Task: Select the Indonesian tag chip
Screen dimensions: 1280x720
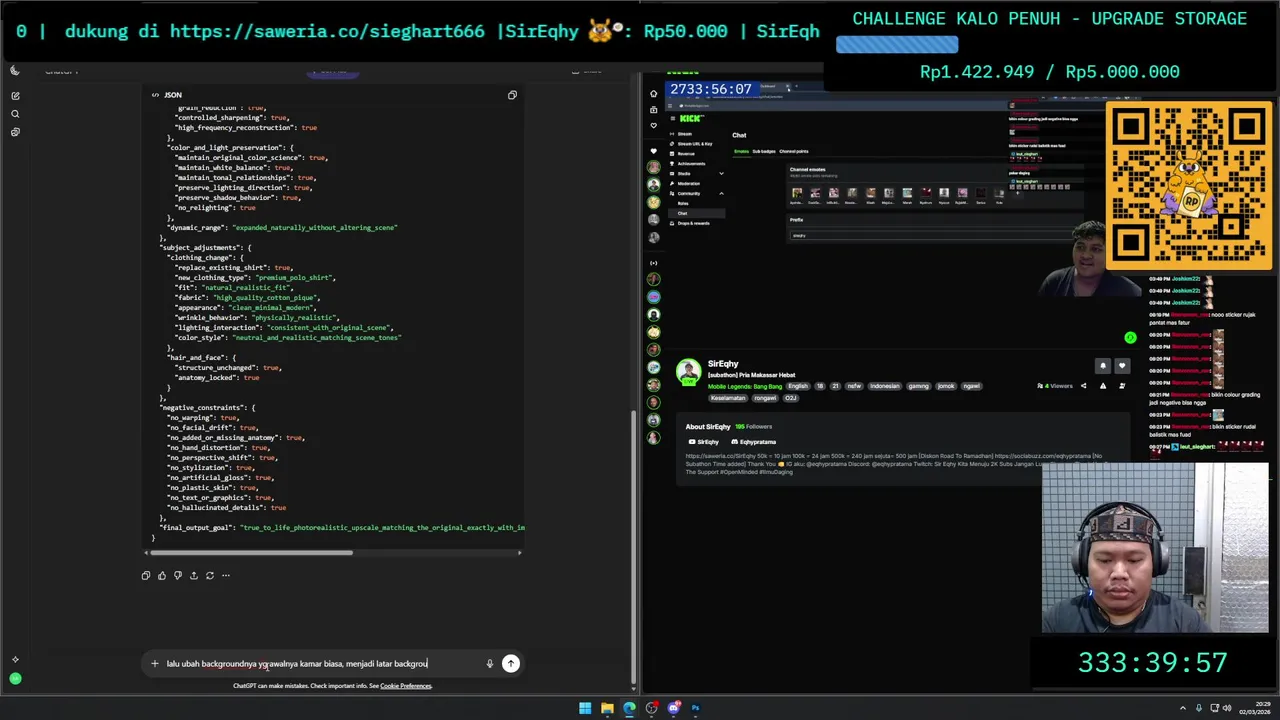Action: coord(884,386)
